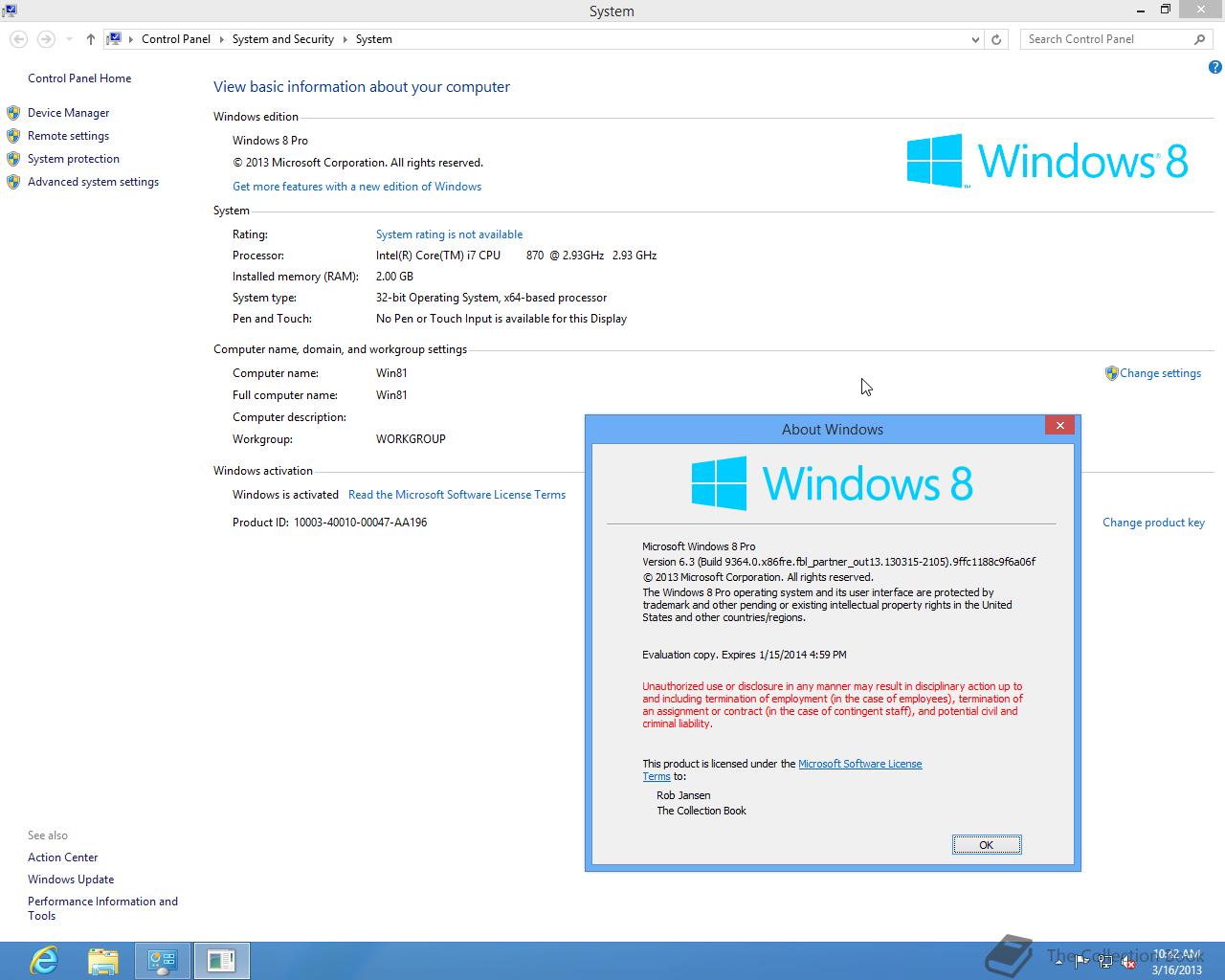Click OK in the About Windows dialog

[987, 845]
